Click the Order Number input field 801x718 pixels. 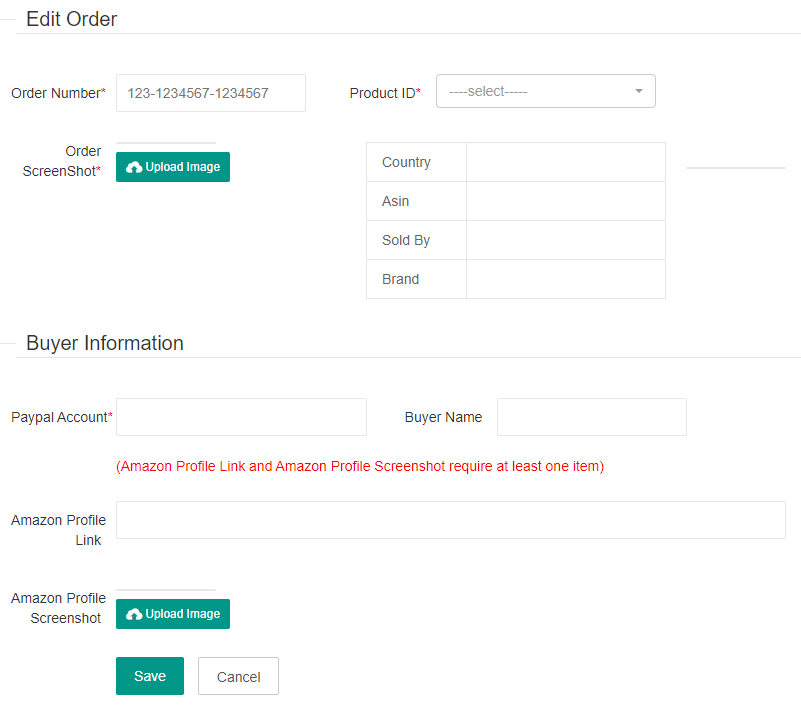coord(210,93)
